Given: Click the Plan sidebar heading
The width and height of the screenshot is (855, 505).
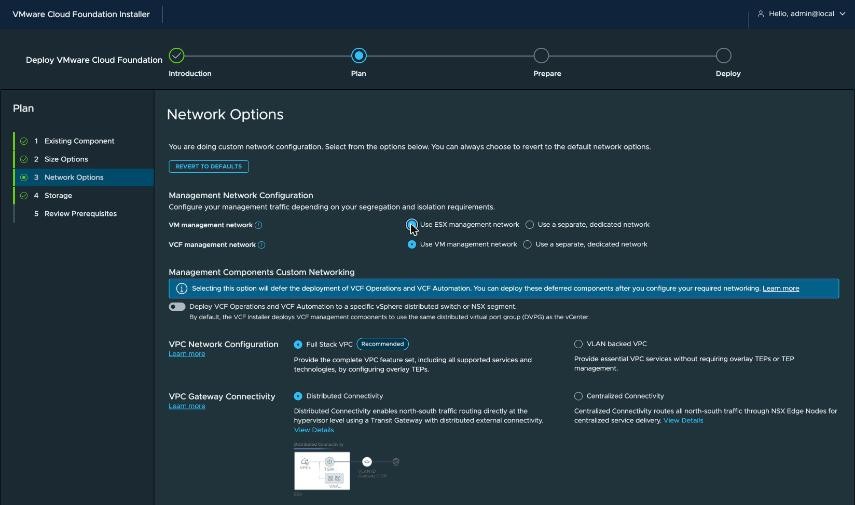Looking at the screenshot, I should click(x=23, y=109).
